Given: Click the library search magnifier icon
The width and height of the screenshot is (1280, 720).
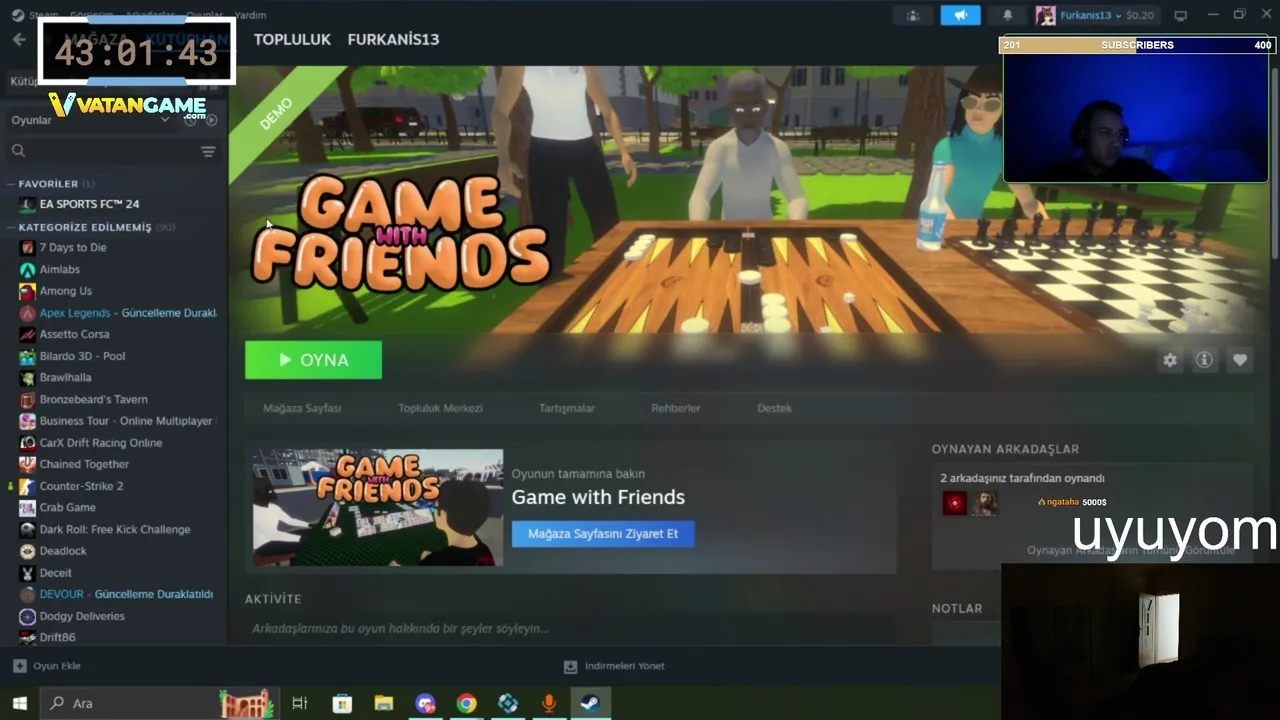Looking at the screenshot, I should pos(18,150).
